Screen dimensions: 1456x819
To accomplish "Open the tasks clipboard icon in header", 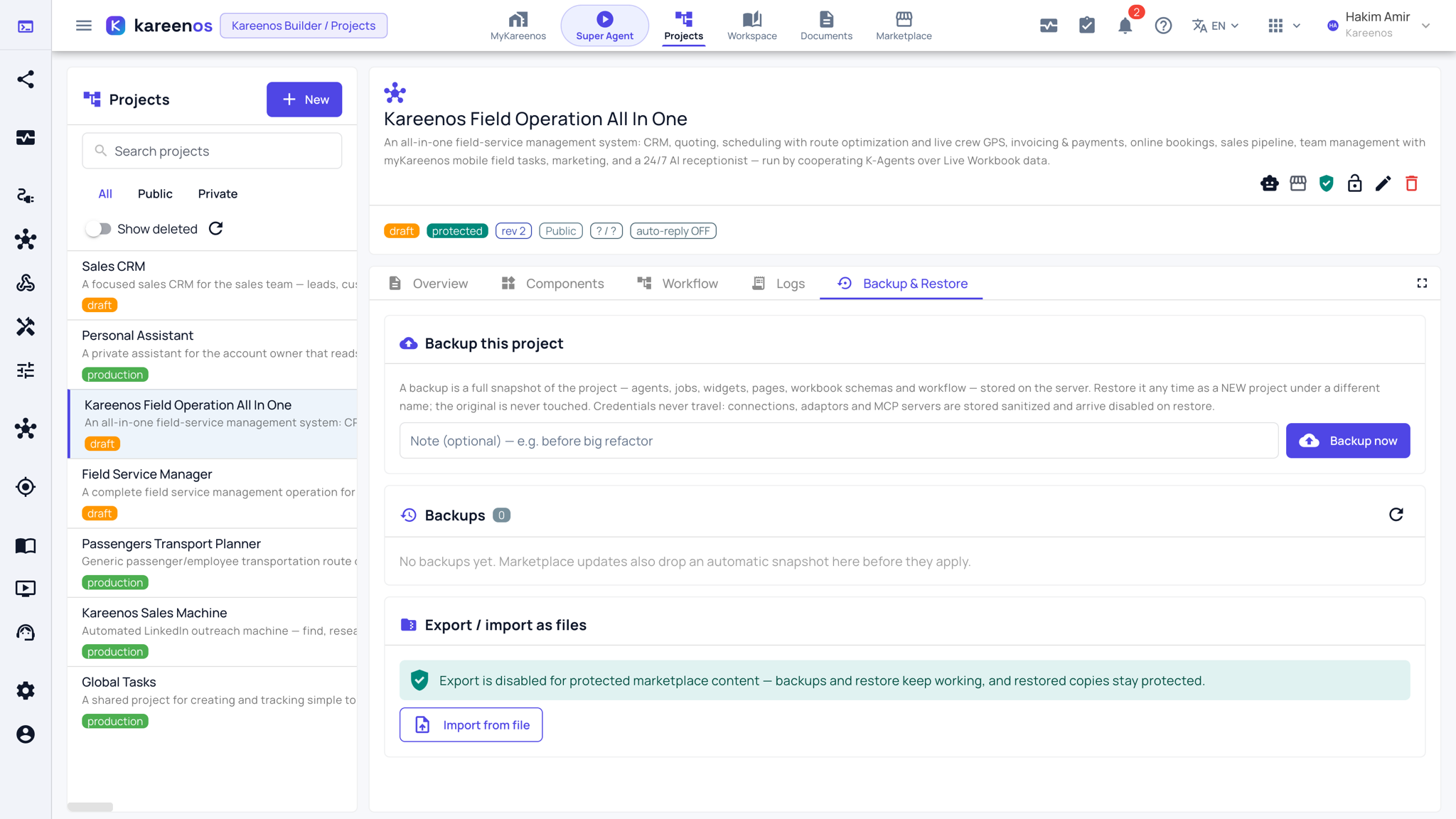I will [1087, 26].
